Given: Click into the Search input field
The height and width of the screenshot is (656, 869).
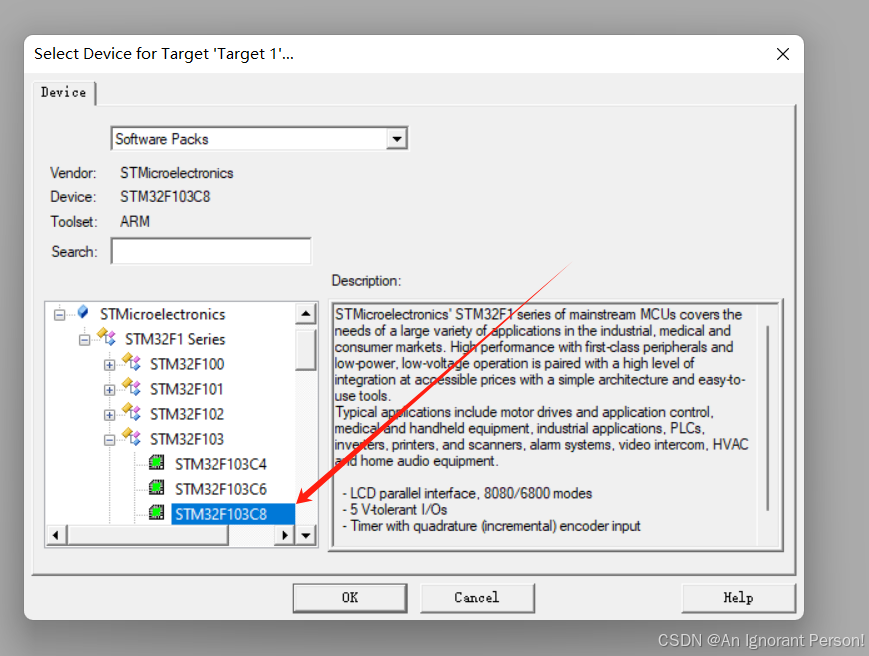Looking at the screenshot, I should 211,252.
